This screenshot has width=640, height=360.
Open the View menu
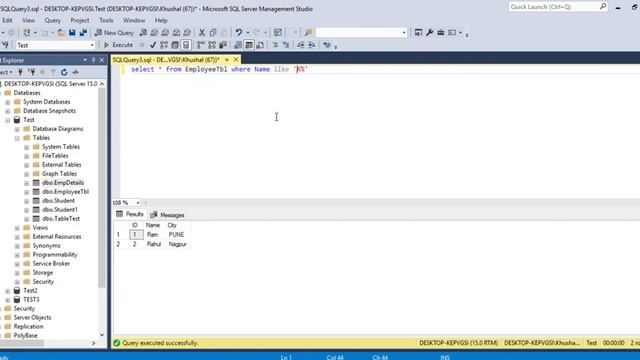28,20
